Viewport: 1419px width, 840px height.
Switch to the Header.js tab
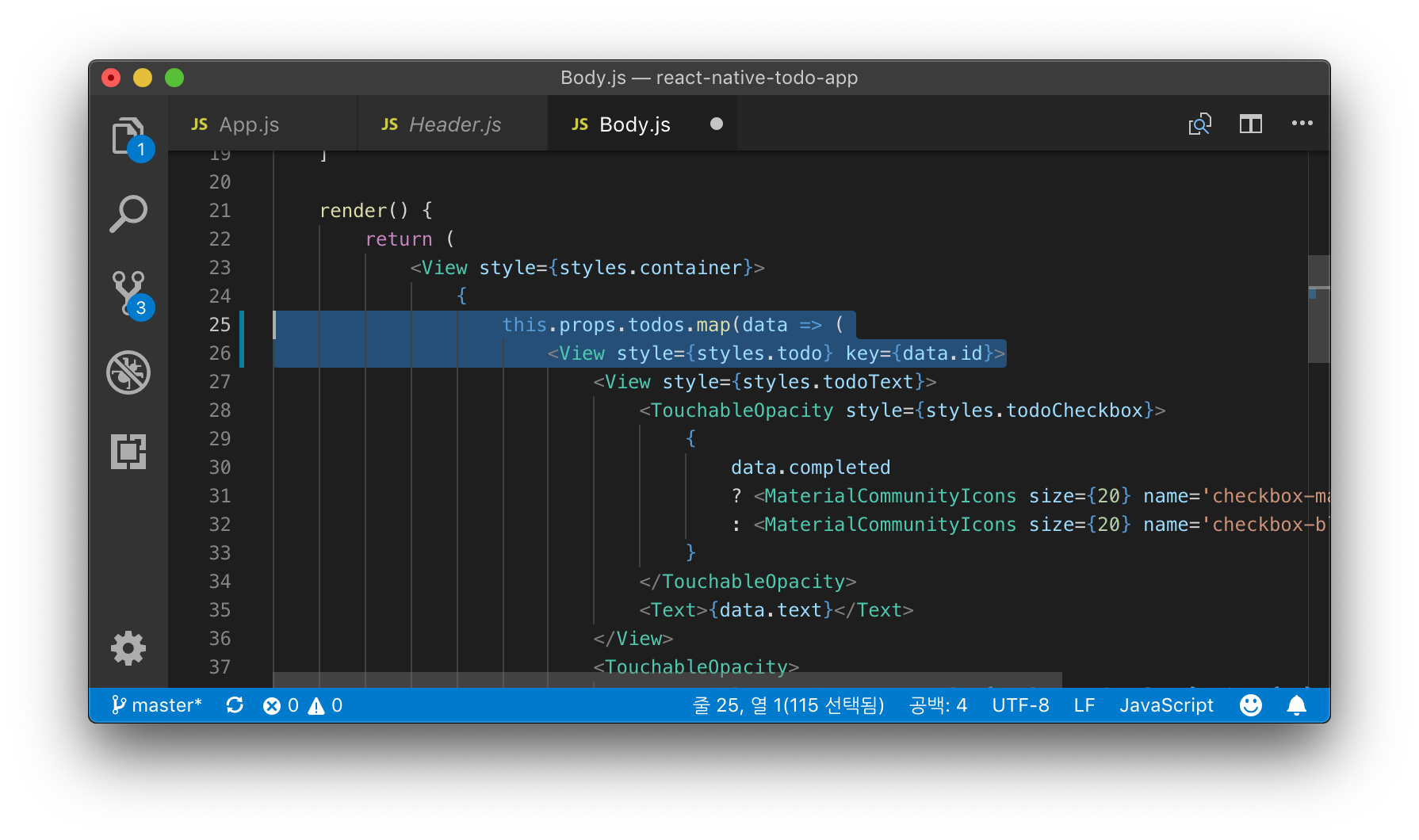(453, 124)
